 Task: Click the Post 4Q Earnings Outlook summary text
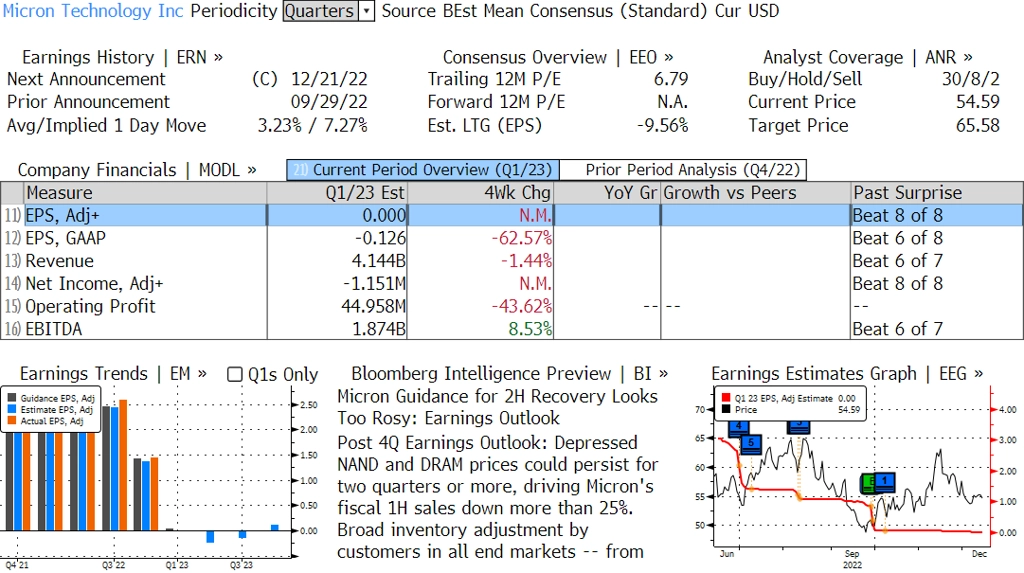tap(497, 497)
